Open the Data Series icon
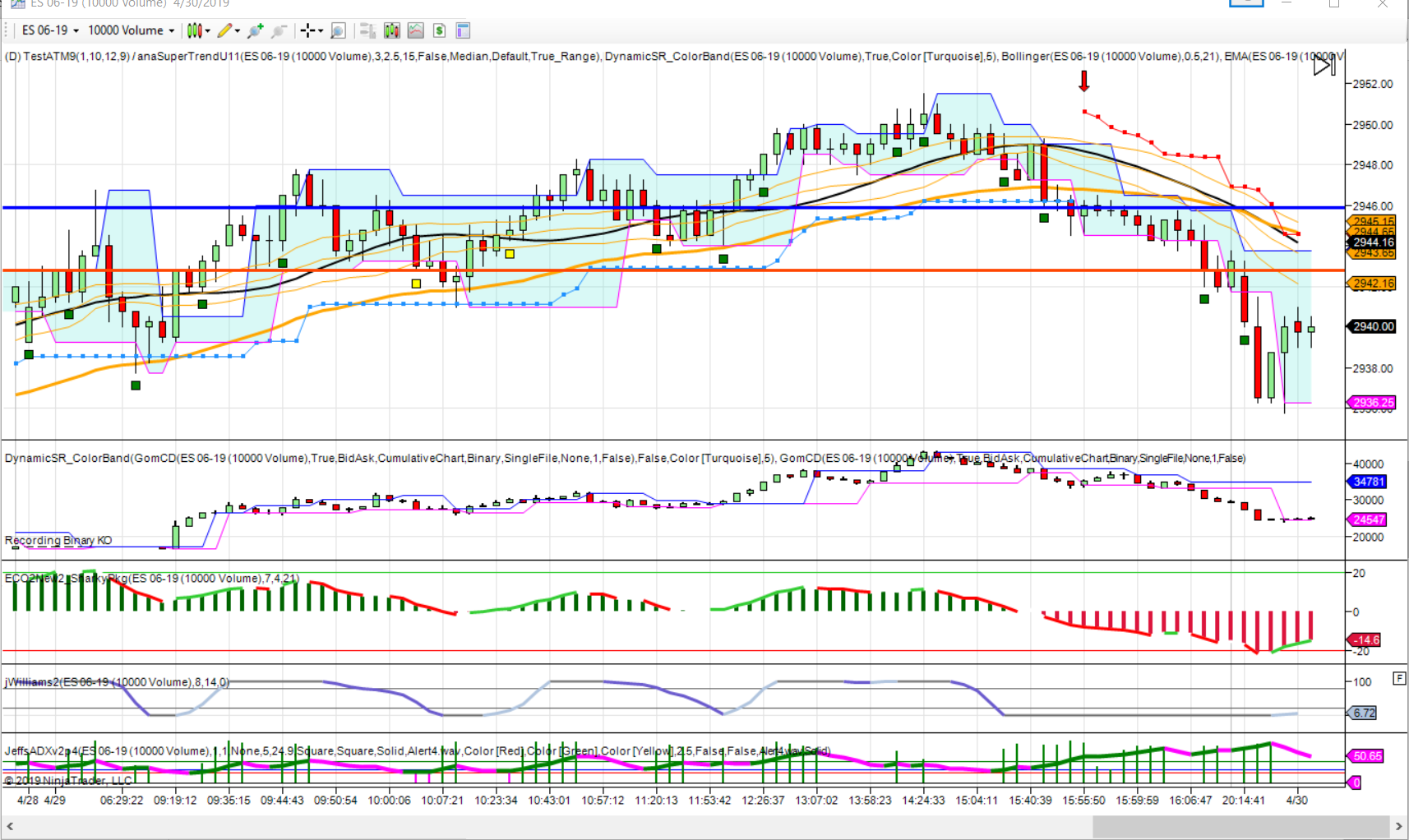 click(x=392, y=30)
